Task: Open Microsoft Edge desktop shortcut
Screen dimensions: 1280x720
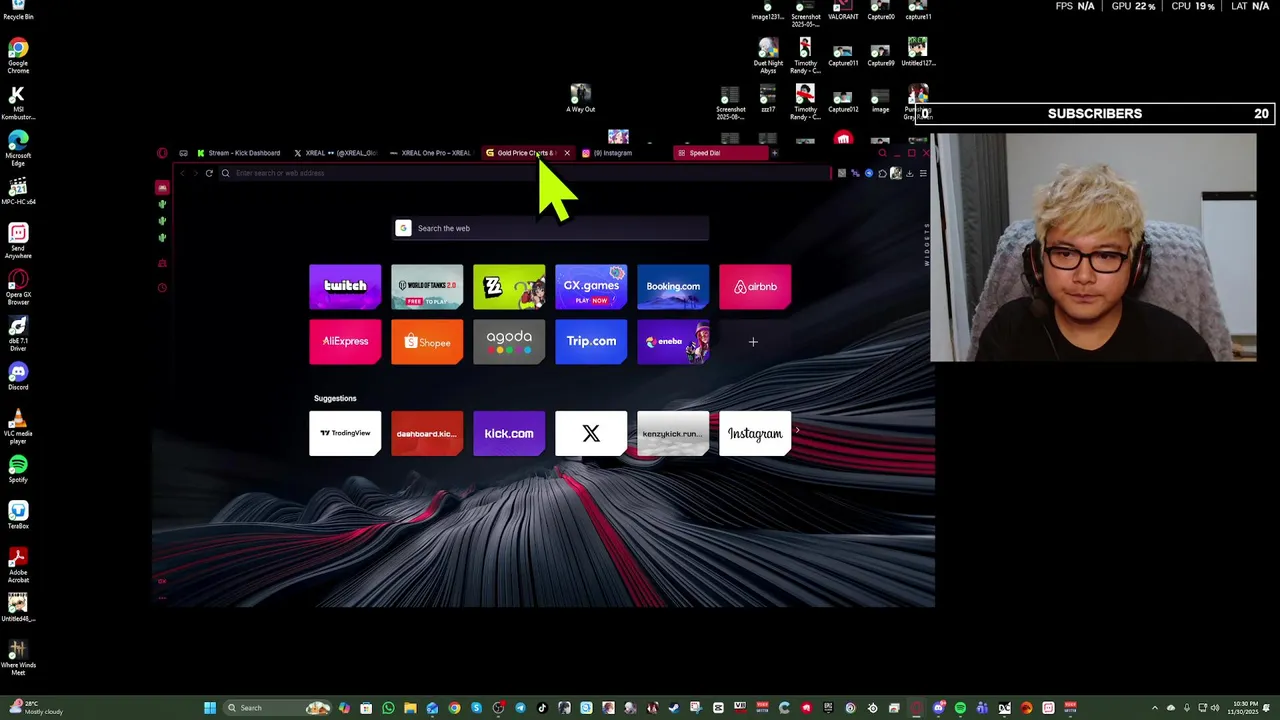Action: pos(18,148)
